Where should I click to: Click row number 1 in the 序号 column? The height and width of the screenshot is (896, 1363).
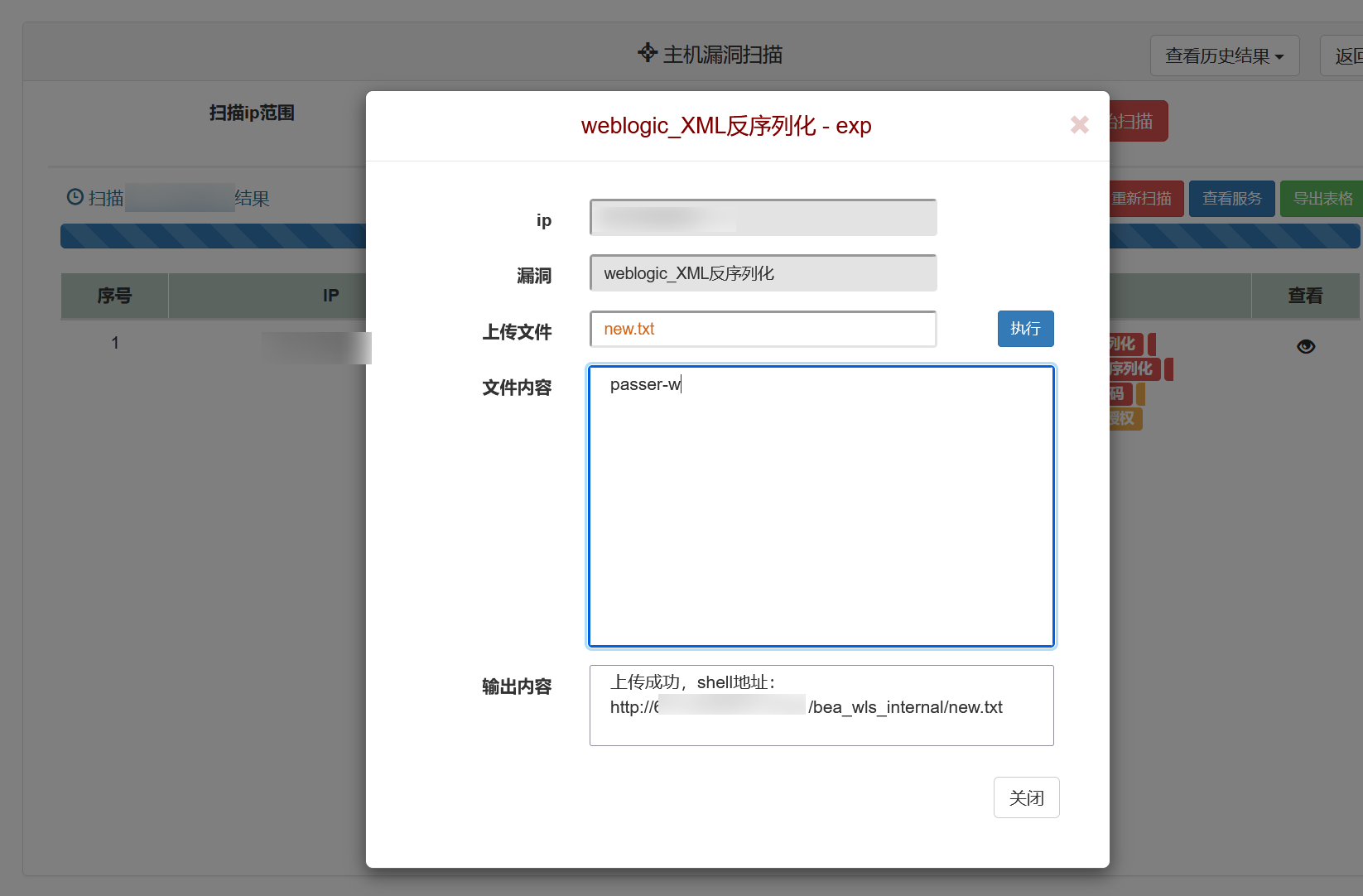tap(115, 343)
